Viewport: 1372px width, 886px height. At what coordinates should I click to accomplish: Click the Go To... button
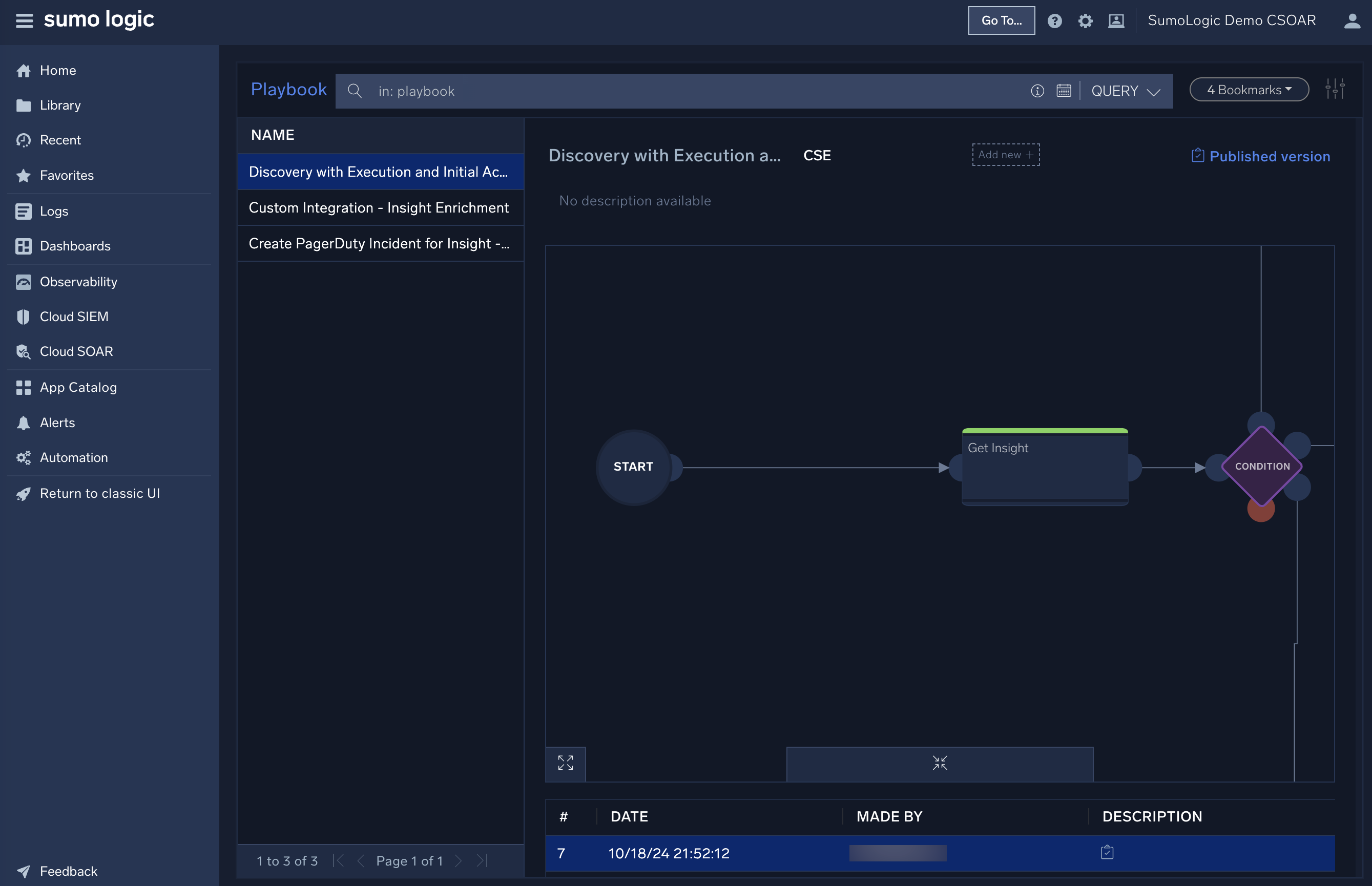(x=1001, y=20)
